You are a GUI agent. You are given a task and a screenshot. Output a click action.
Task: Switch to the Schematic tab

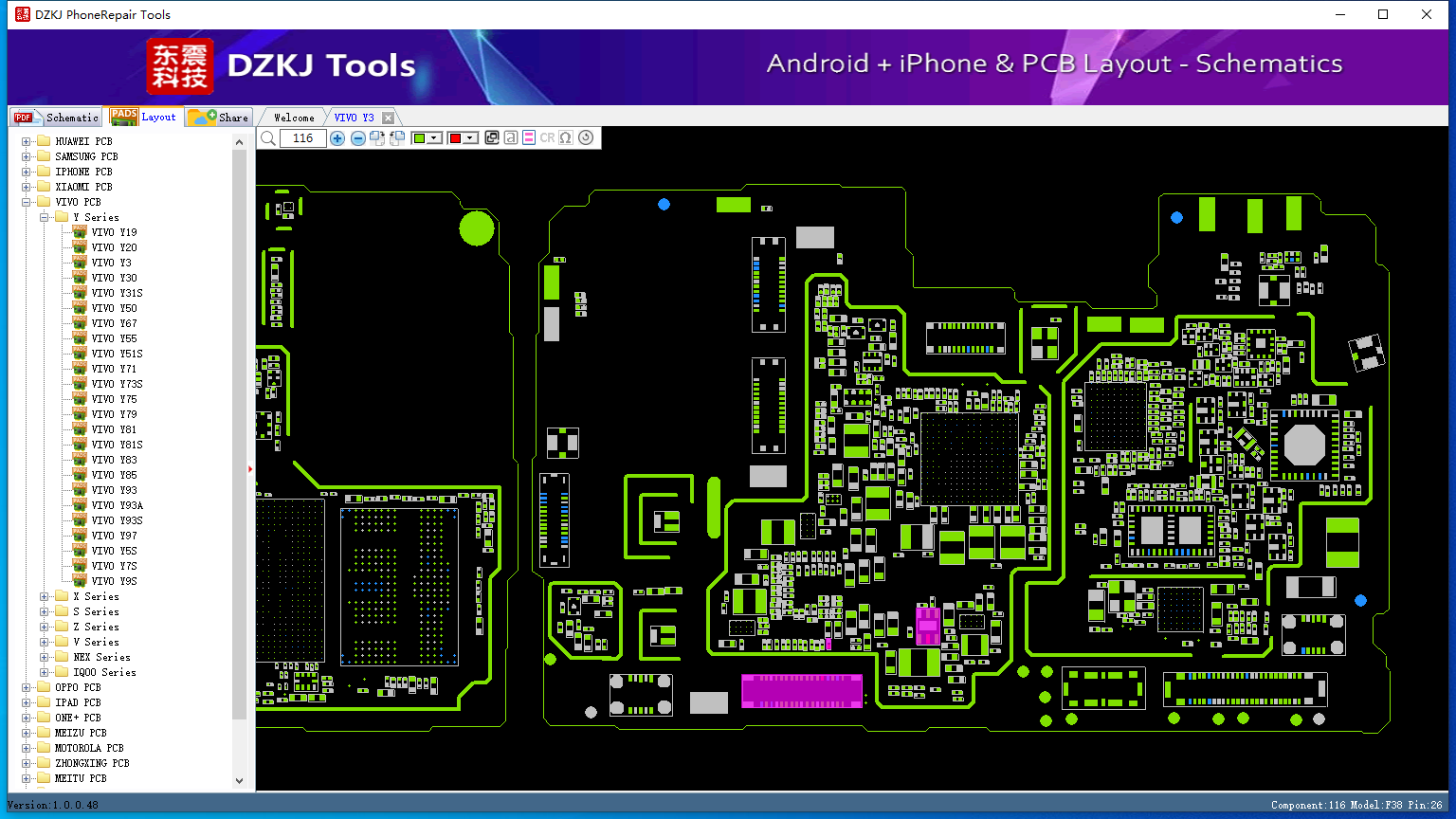point(57,118)
